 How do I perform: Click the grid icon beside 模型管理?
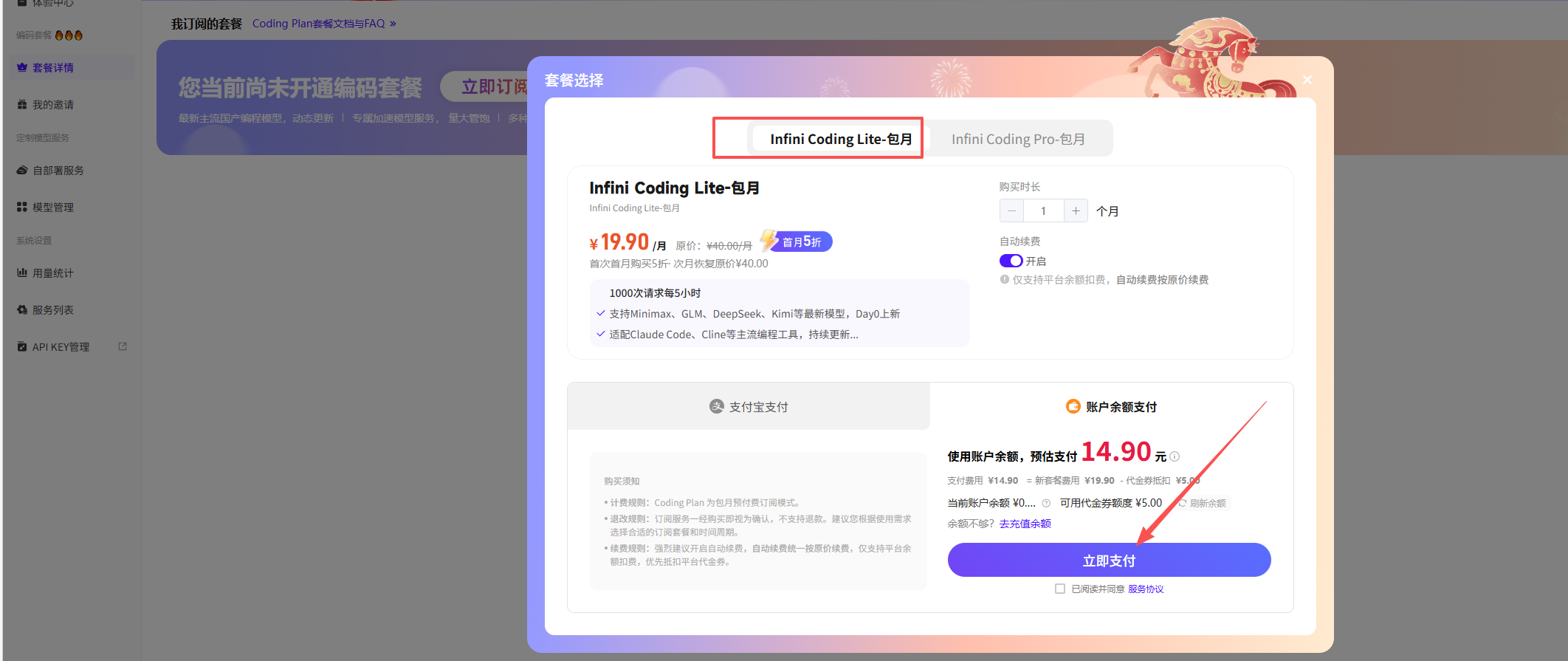coord(22,207)
